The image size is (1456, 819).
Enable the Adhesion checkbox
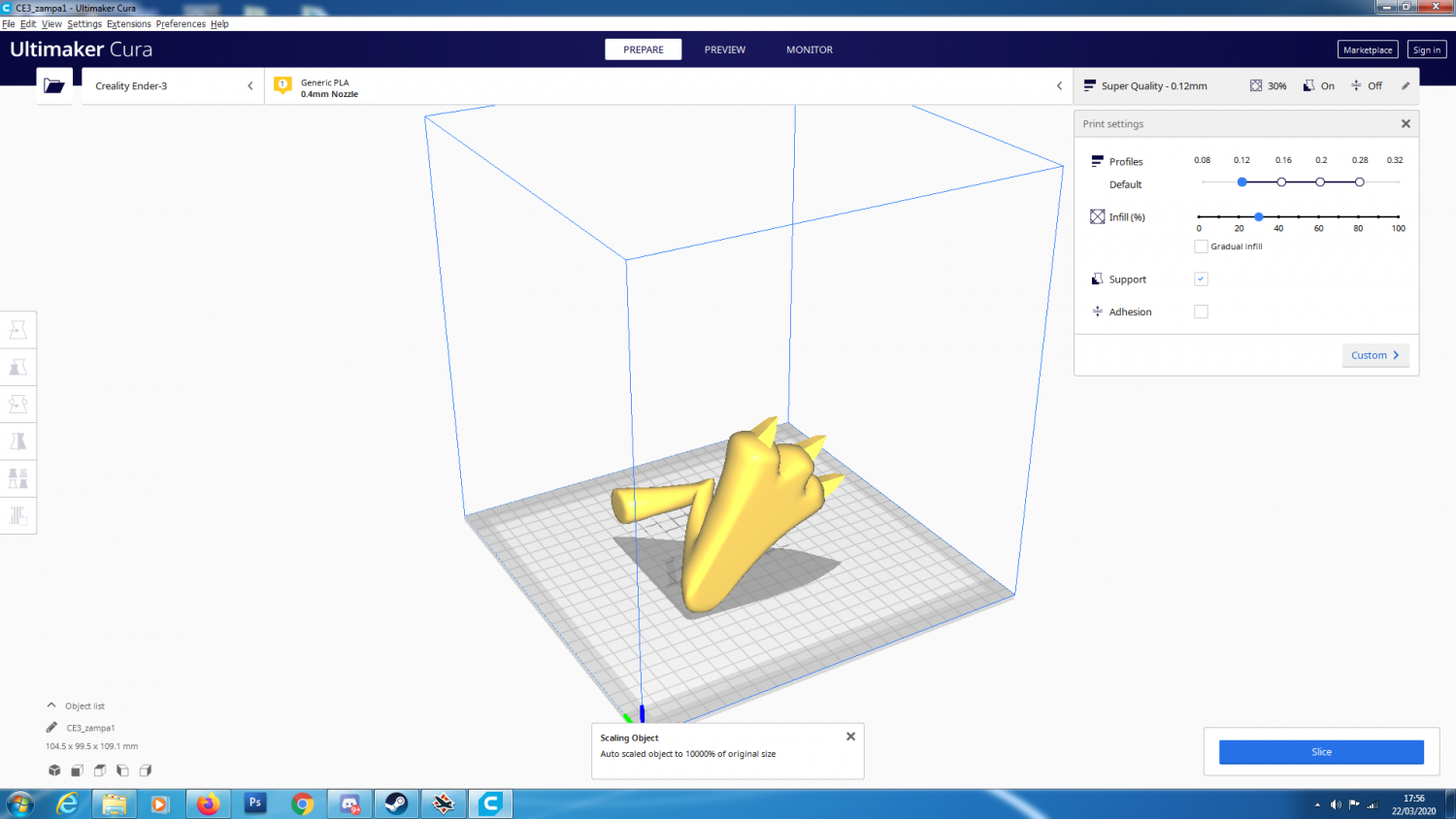[1201, 311]
